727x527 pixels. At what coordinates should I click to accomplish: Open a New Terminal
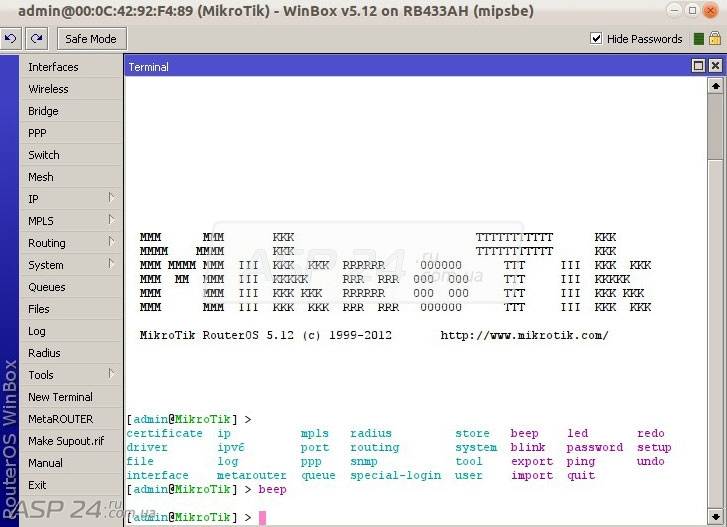coord(71,397)
